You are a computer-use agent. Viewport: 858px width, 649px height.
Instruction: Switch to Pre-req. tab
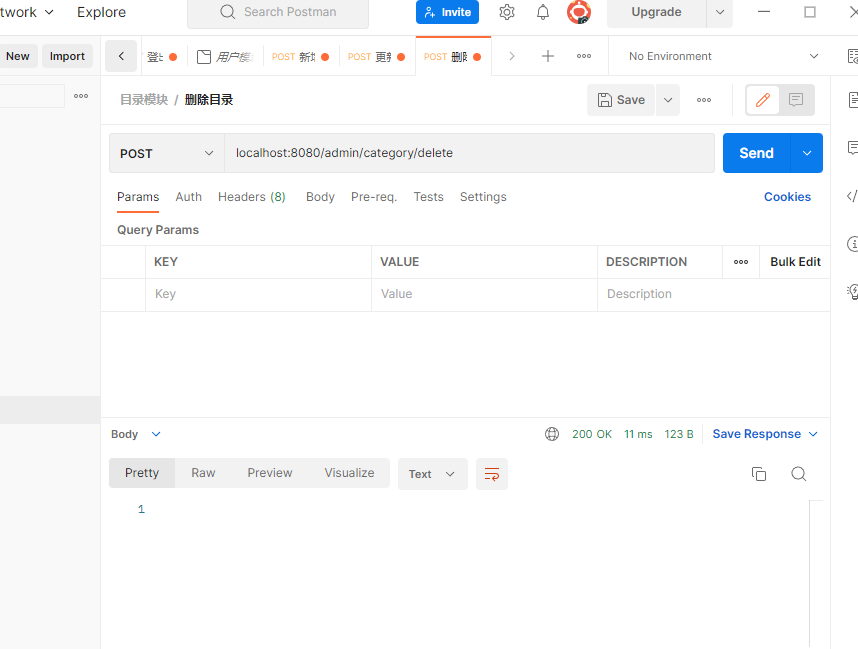374,197
